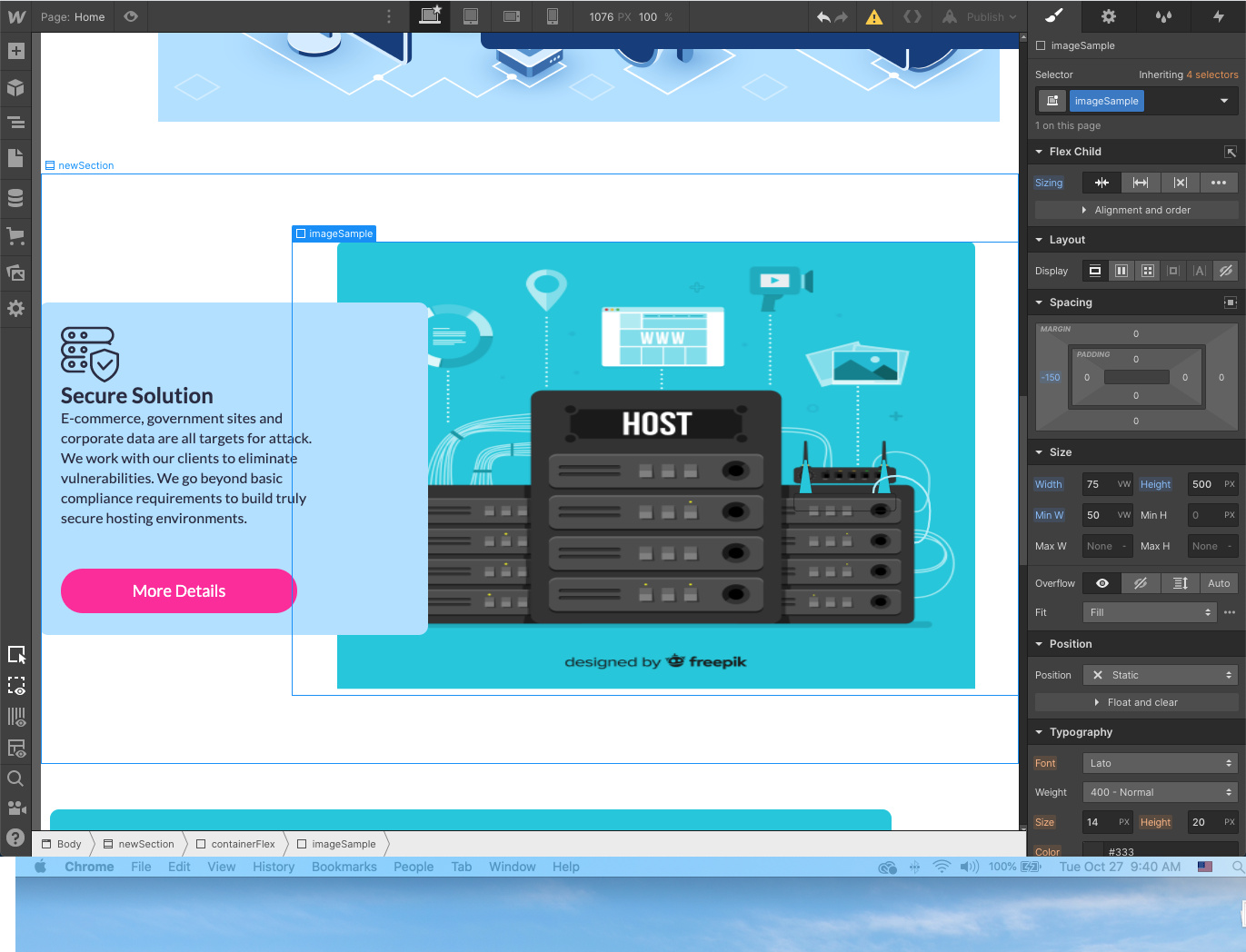Expand Alignment and order options
1246x952 pixels.
(1137, 210)
